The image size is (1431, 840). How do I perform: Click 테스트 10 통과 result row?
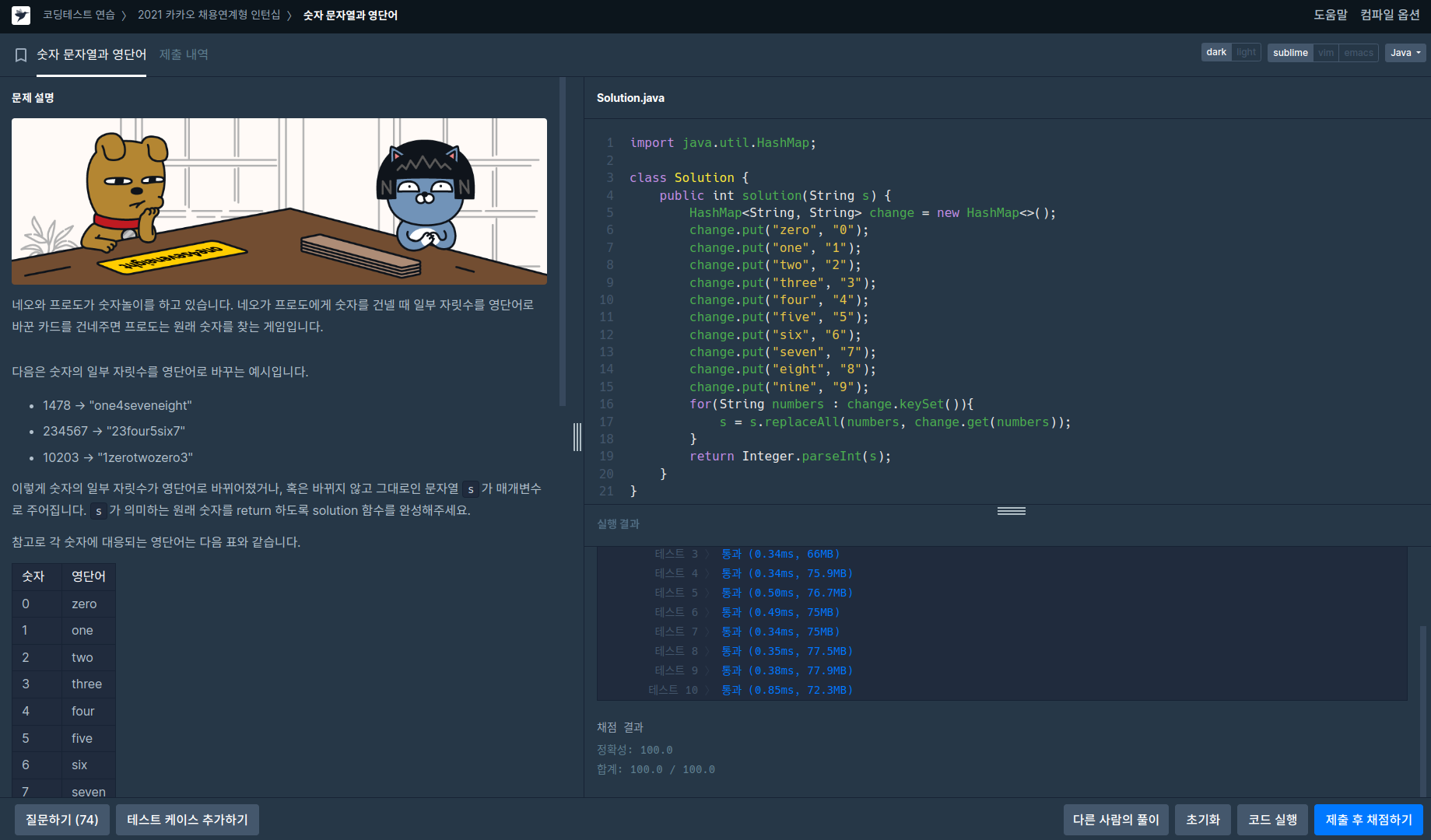[750, 690]
